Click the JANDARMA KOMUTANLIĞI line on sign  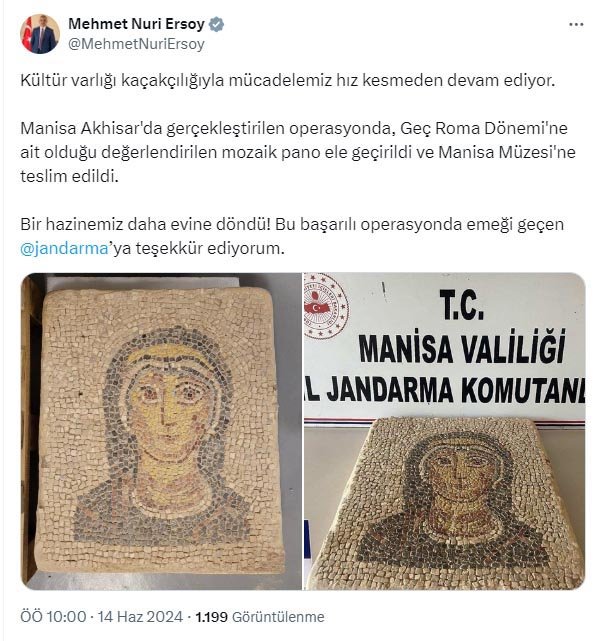(445, 390)
